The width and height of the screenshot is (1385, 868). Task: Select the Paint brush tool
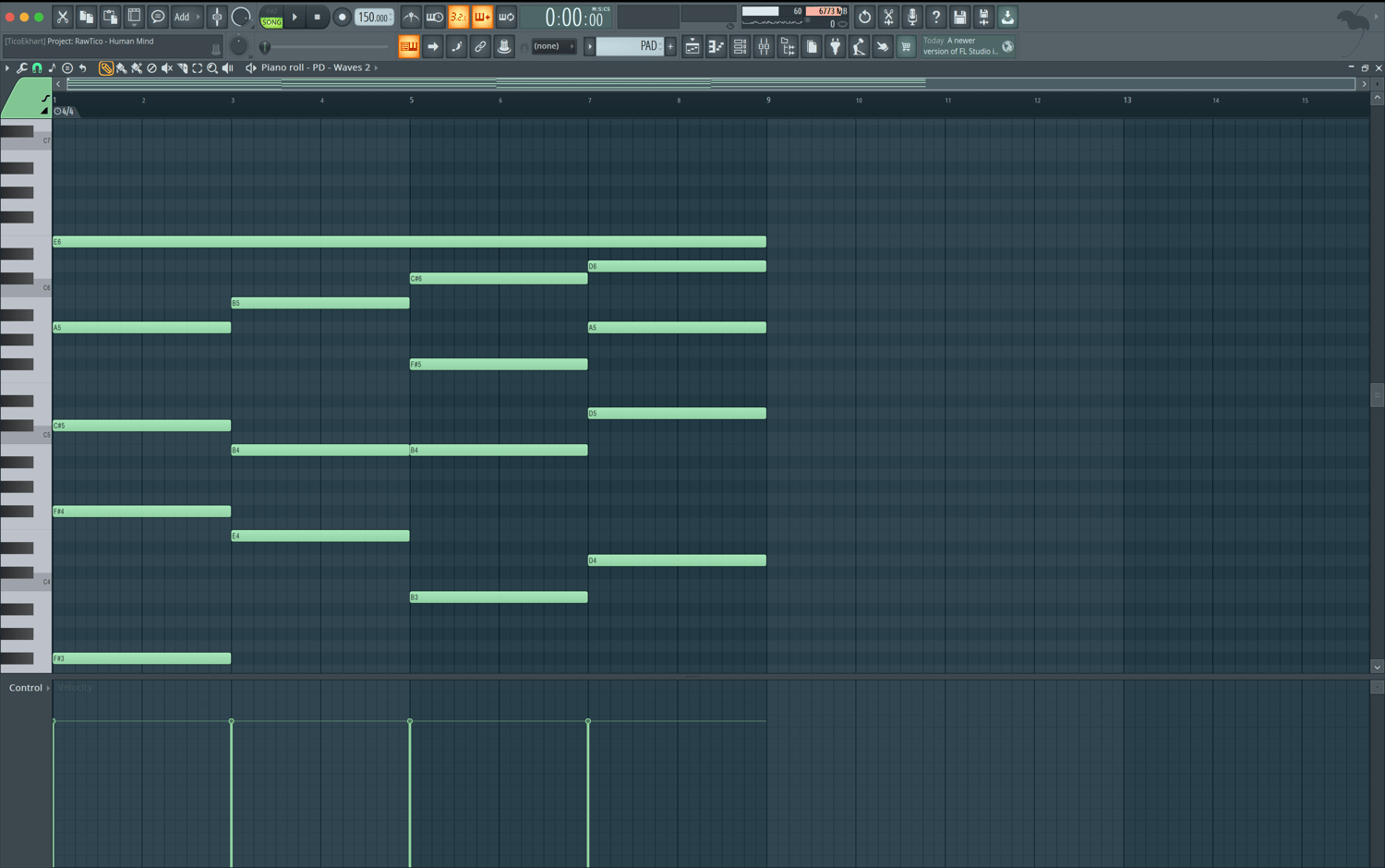point(121,67)
